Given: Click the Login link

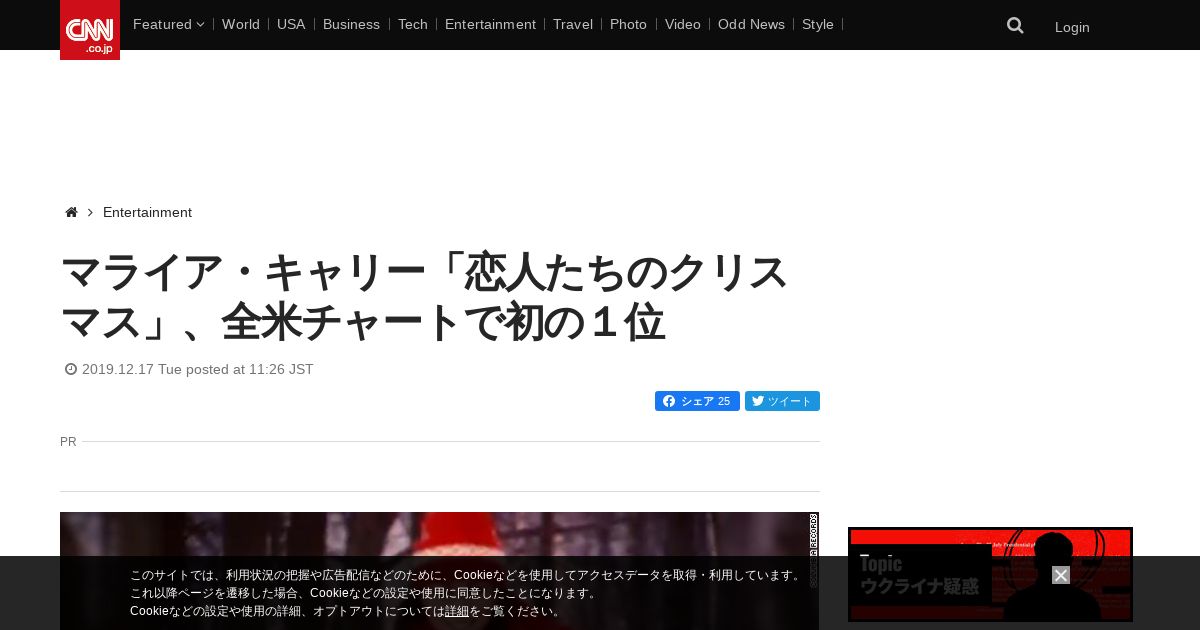Looking at the screenshot, I should tap(1072, 27).
